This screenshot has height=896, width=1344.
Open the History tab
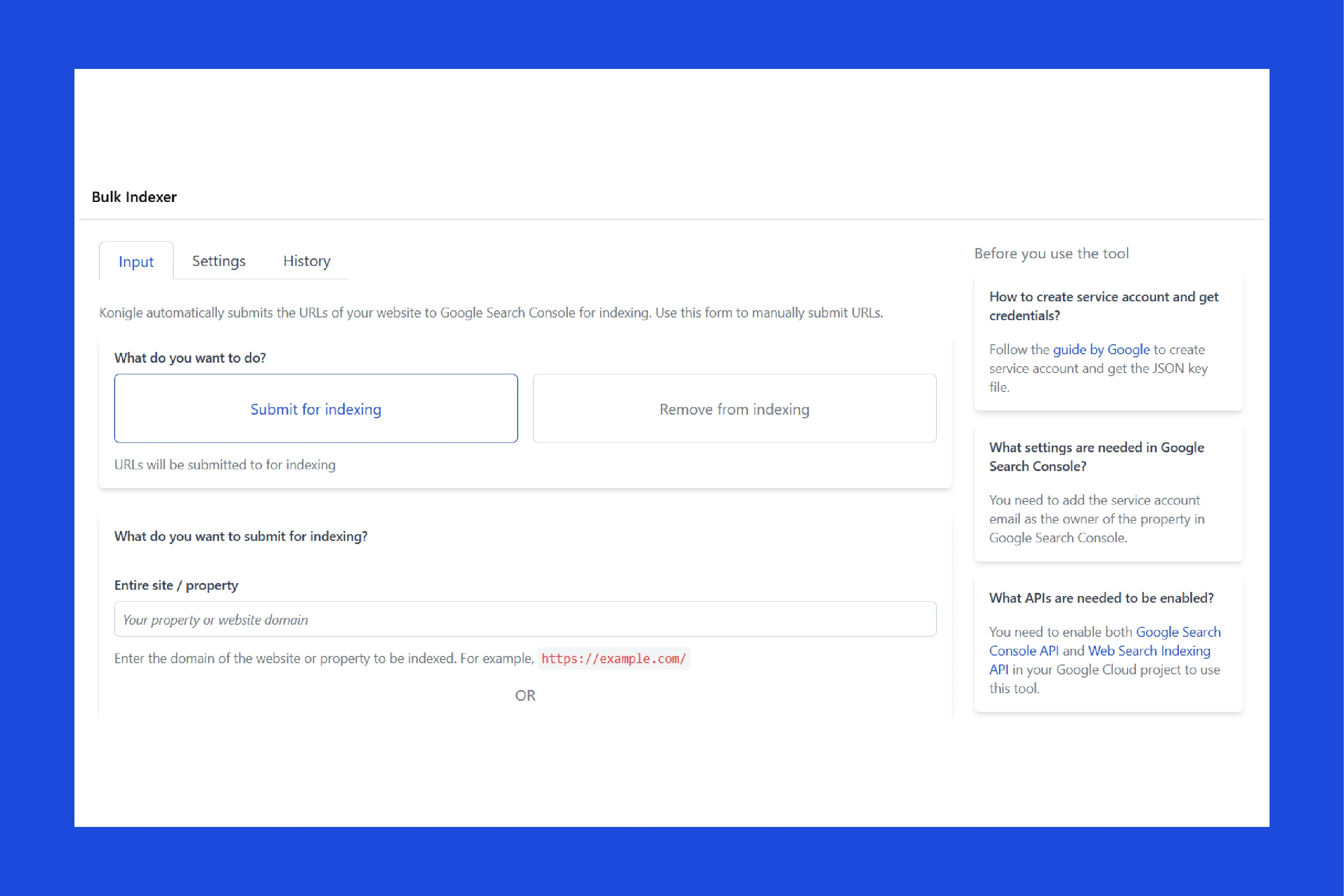(307, 261)
